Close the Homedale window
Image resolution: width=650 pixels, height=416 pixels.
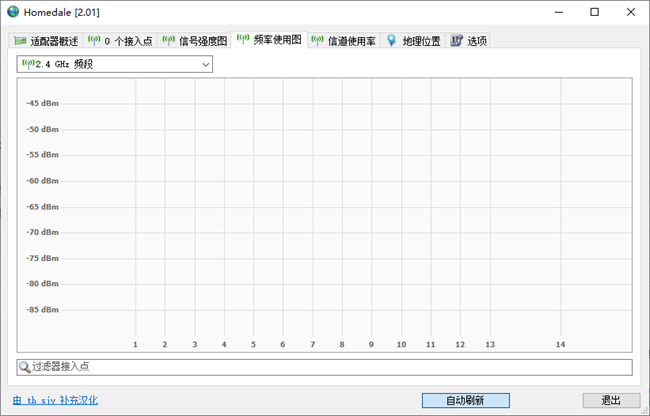pyautogui.click(x=631, y=12)
